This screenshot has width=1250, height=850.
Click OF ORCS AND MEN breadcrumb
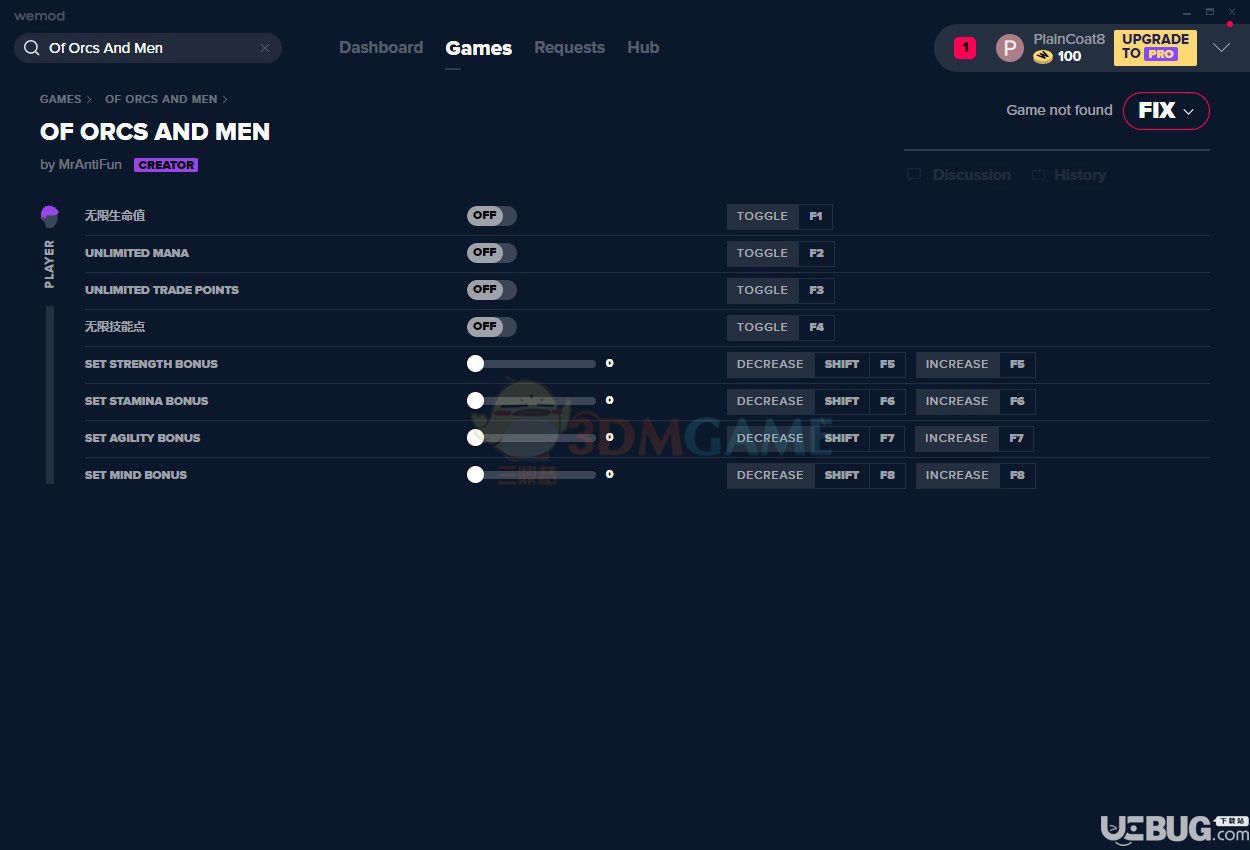coord(161,99)
